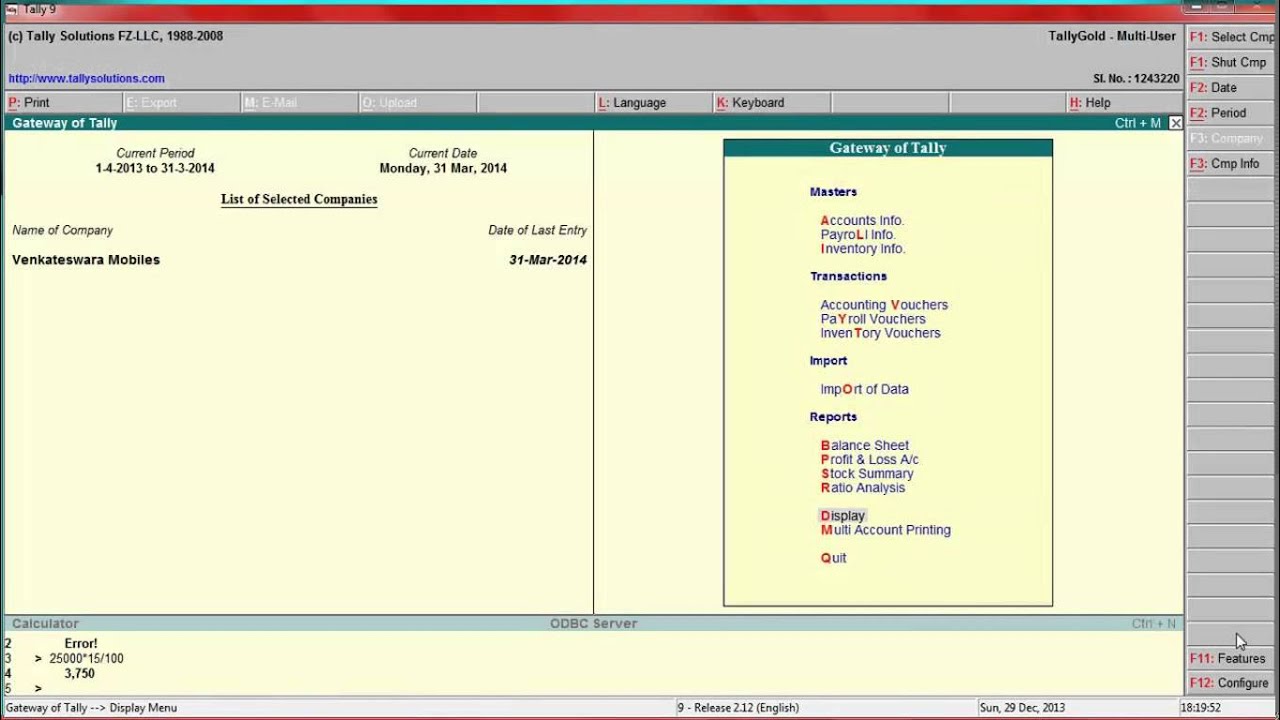
Task: Open the Stock Summary report
Action: point(867,473)
